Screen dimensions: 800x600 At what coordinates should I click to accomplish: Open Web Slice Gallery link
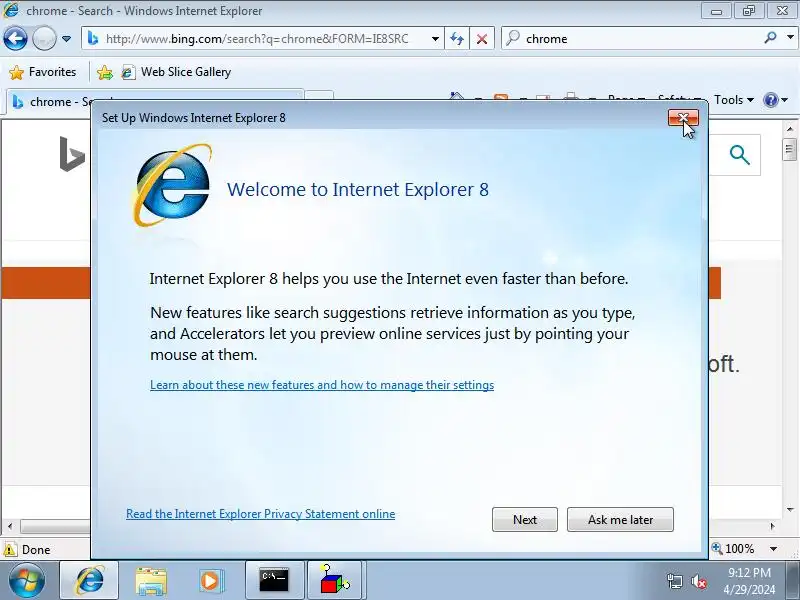click(x=177, y=72)
